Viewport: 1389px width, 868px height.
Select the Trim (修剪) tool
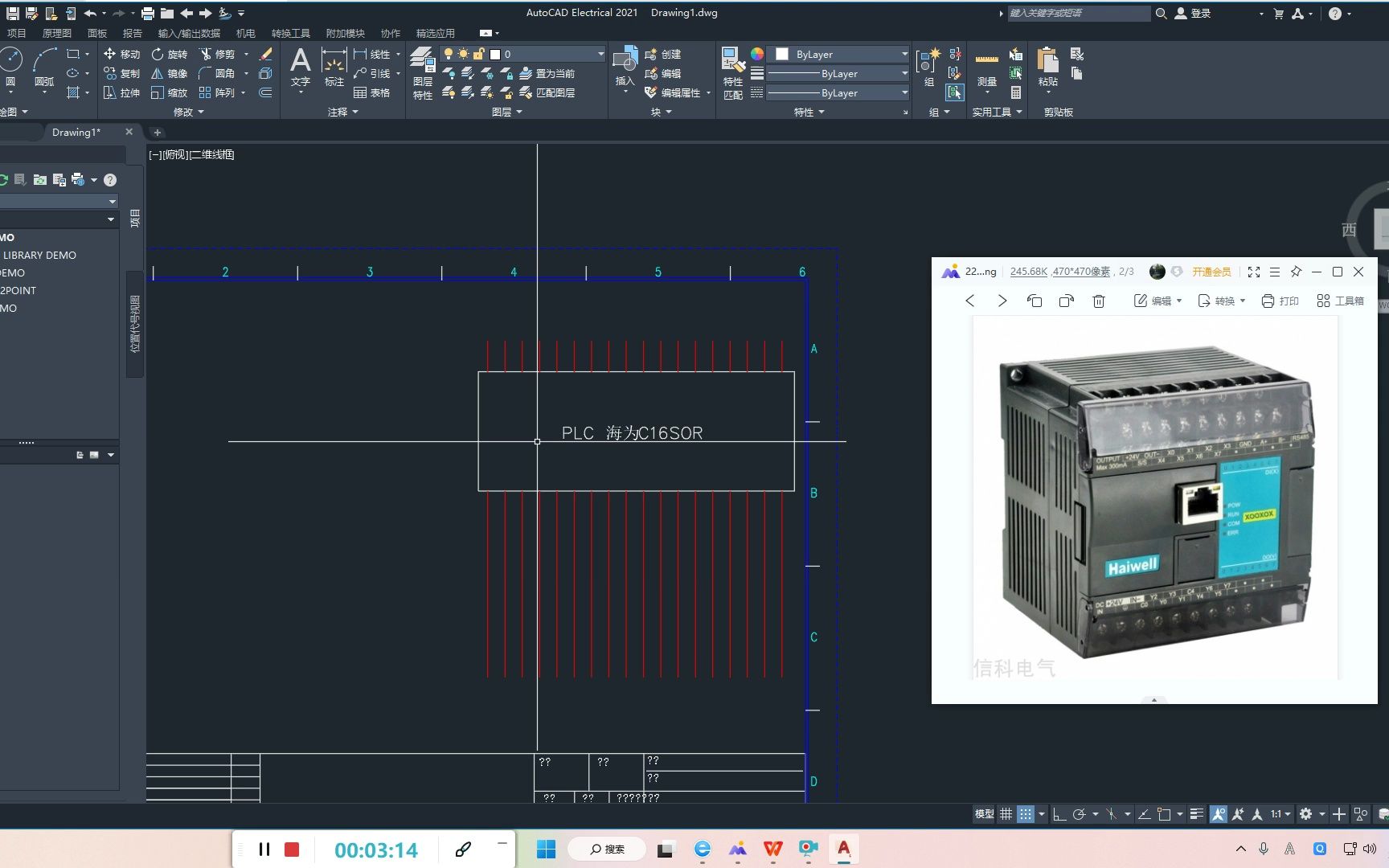217,54
